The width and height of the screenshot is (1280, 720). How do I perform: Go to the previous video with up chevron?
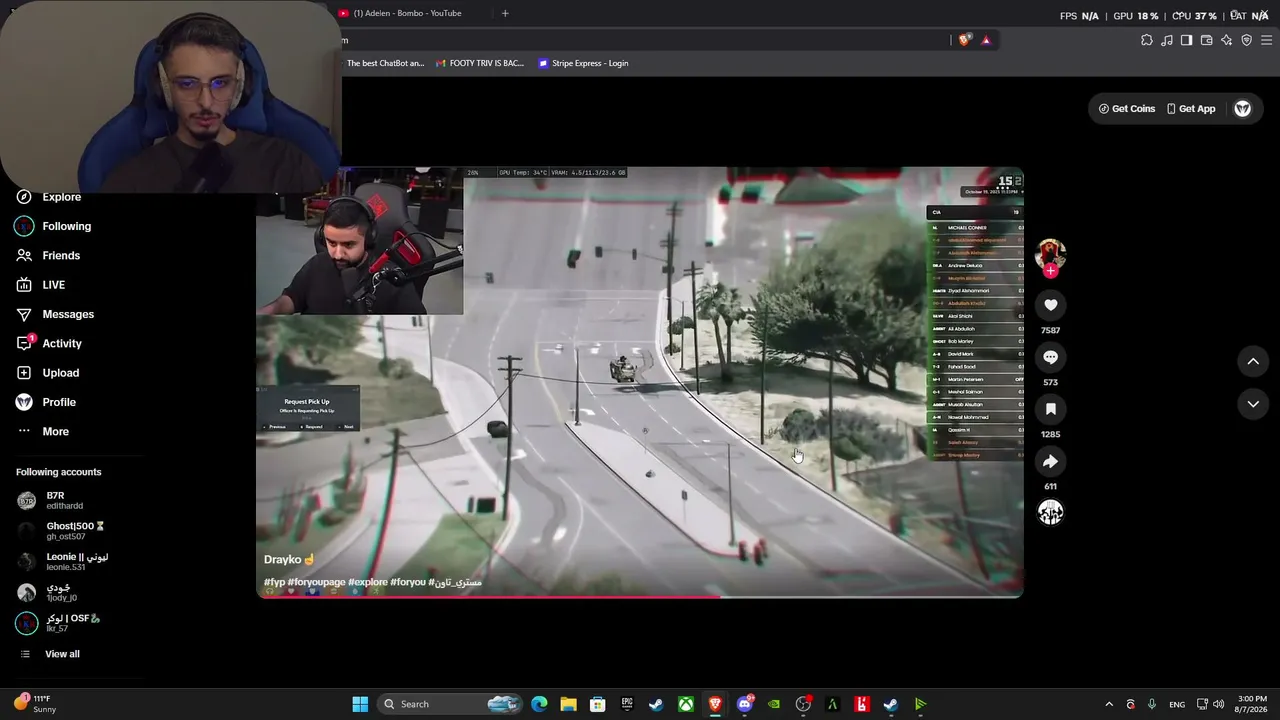coord(1253,361)
